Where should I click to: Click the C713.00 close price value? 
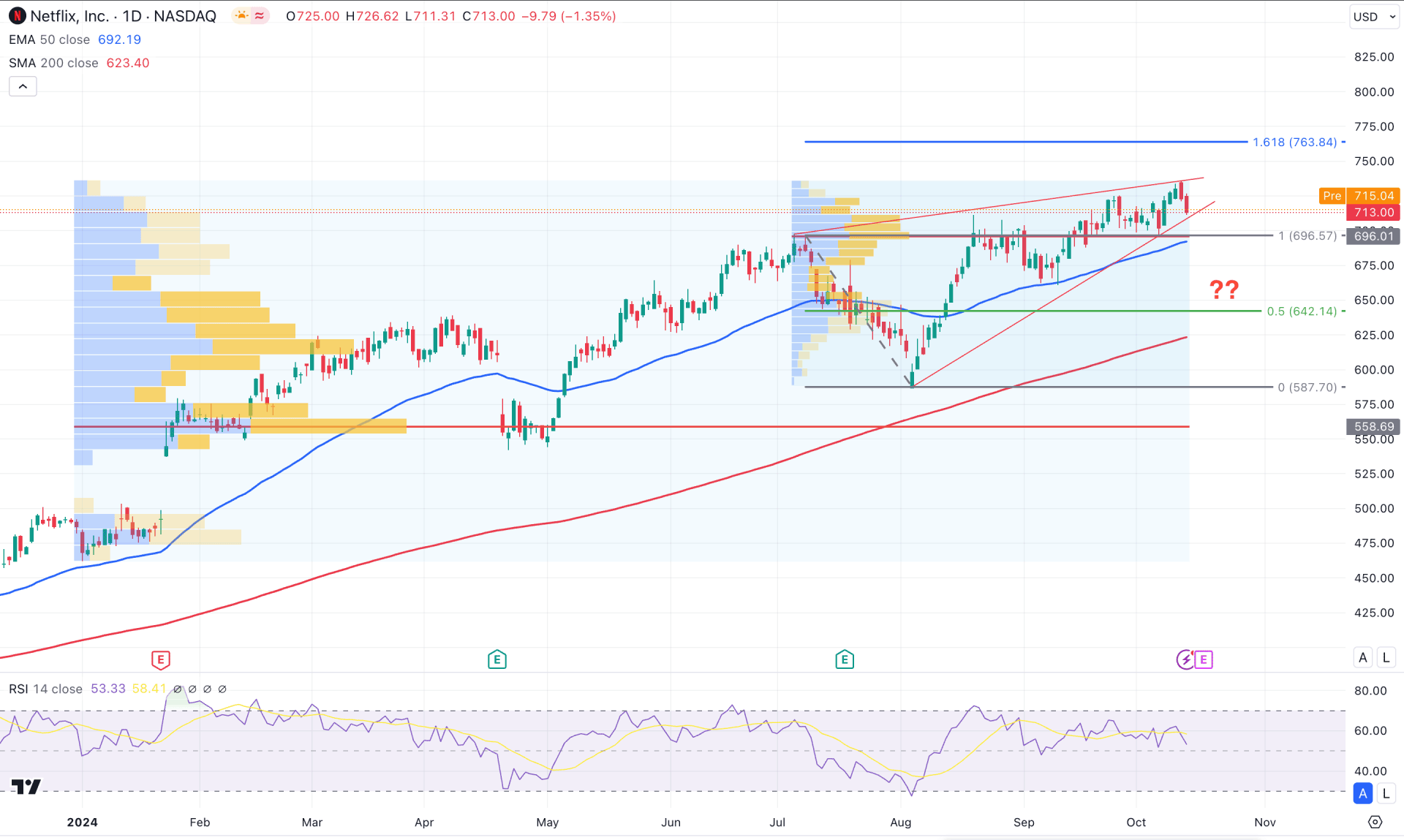pos(488,16)
